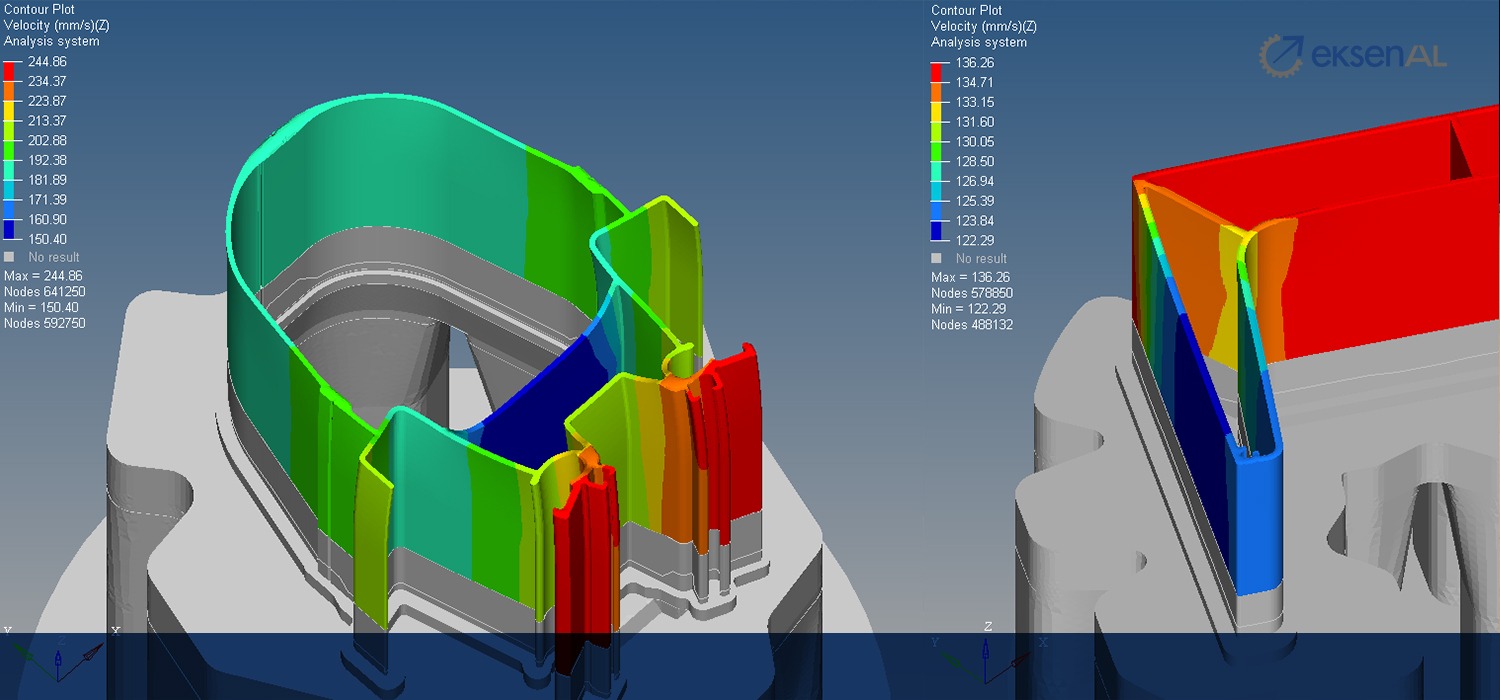
Task: Select the 122.29 legend minimum value on right
Action: pos(974,240)
